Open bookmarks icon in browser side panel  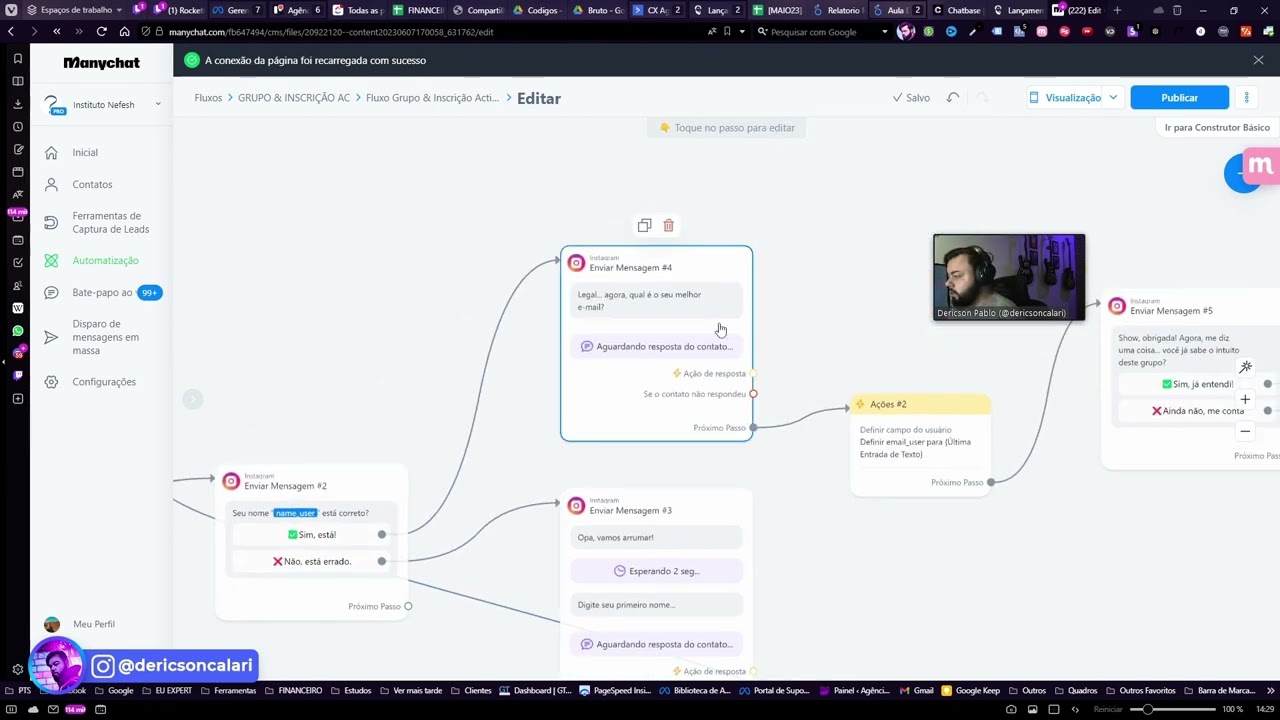click(17, 59)
